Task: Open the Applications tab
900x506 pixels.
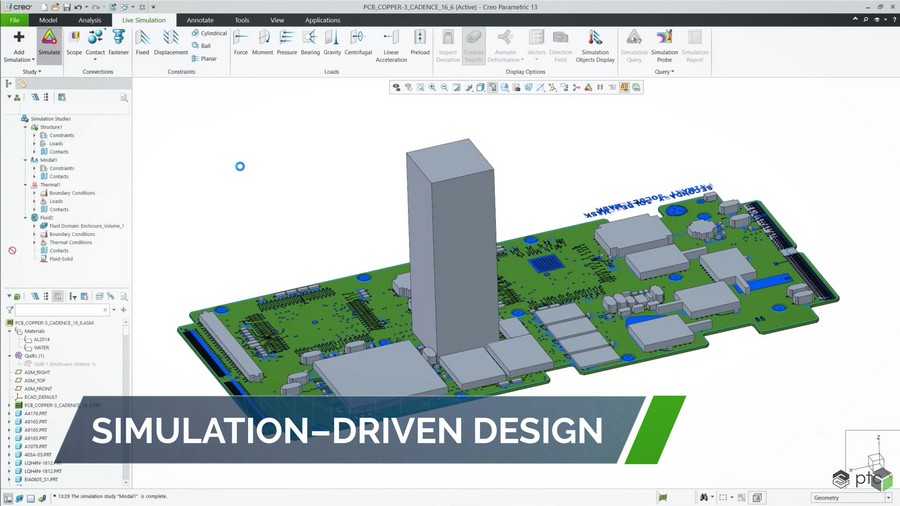Action: click(323, 20)
